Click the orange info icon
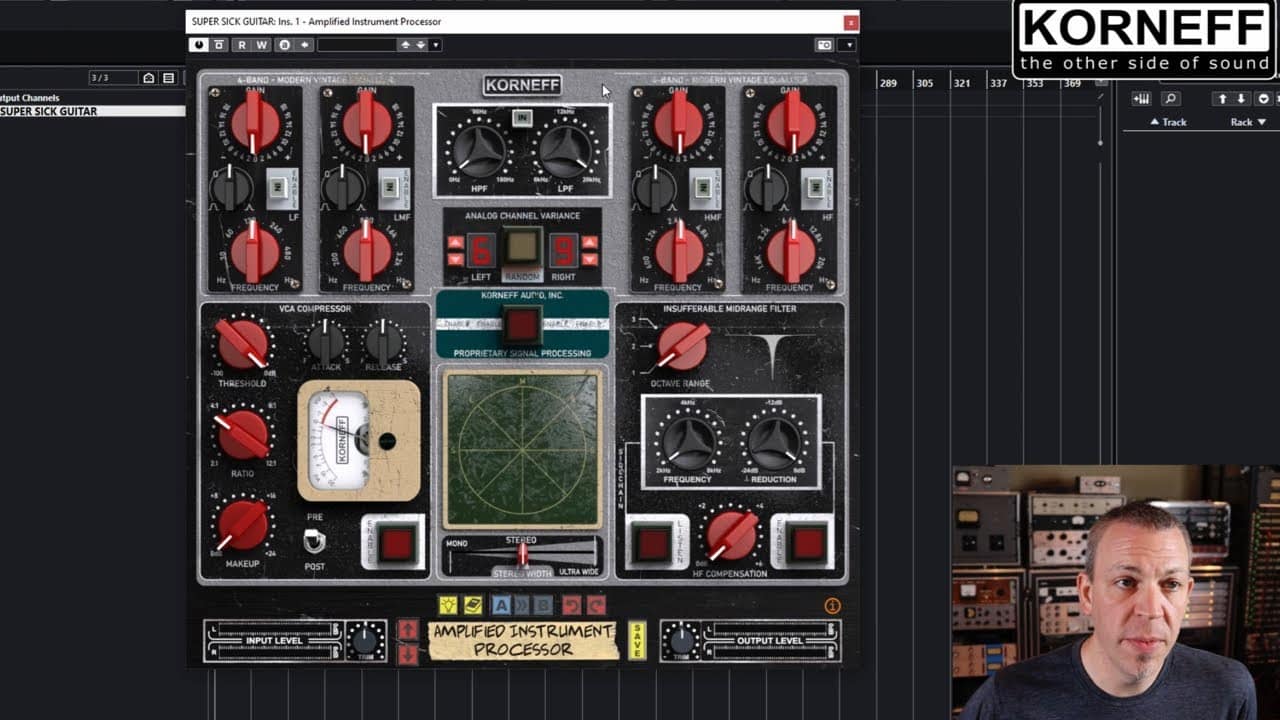 click(x=832, y=606)
